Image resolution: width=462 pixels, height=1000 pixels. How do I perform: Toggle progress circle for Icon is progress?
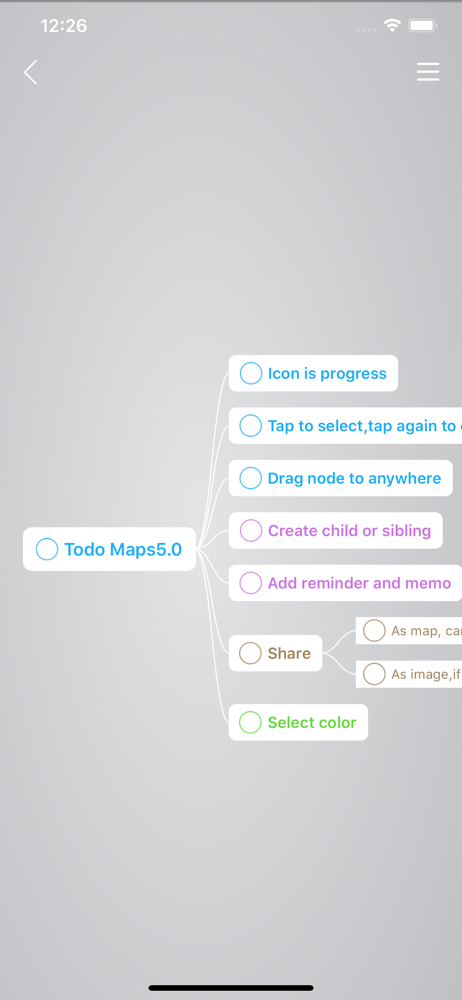[251, 373]
